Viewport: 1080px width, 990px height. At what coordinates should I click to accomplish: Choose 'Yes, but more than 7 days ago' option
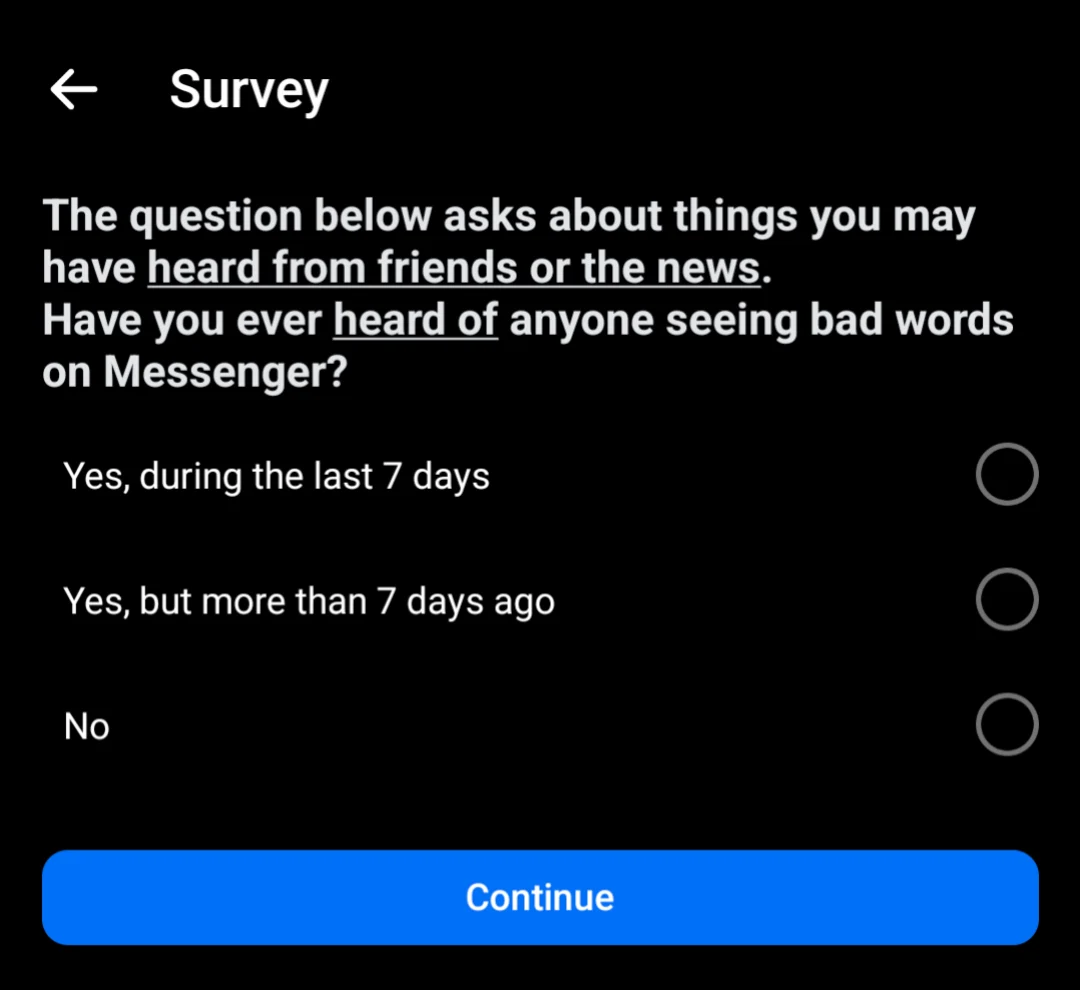(1006, 599)
